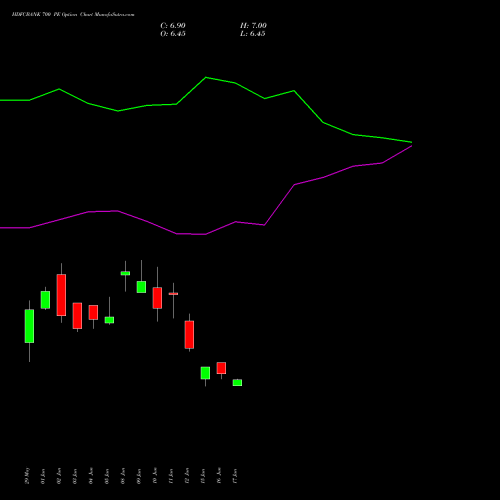Select the 16 Jun date label

[219, 476]
